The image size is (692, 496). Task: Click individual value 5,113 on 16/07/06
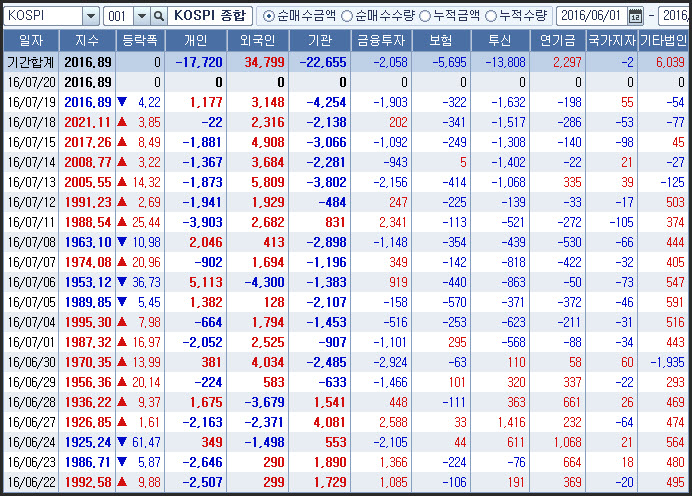click(206, 282)
